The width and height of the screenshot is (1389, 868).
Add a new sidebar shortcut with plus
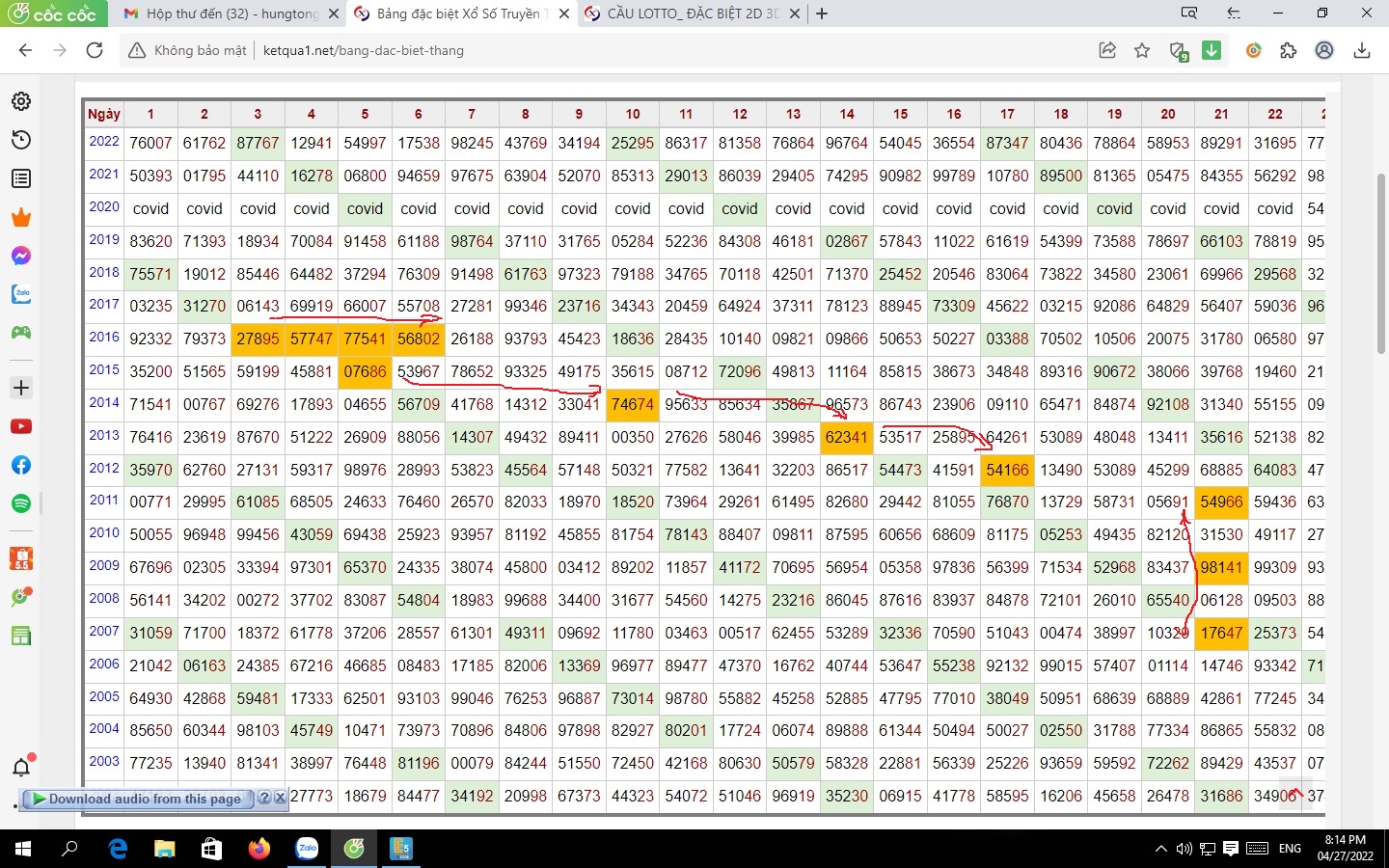click(x=21, y=388)
